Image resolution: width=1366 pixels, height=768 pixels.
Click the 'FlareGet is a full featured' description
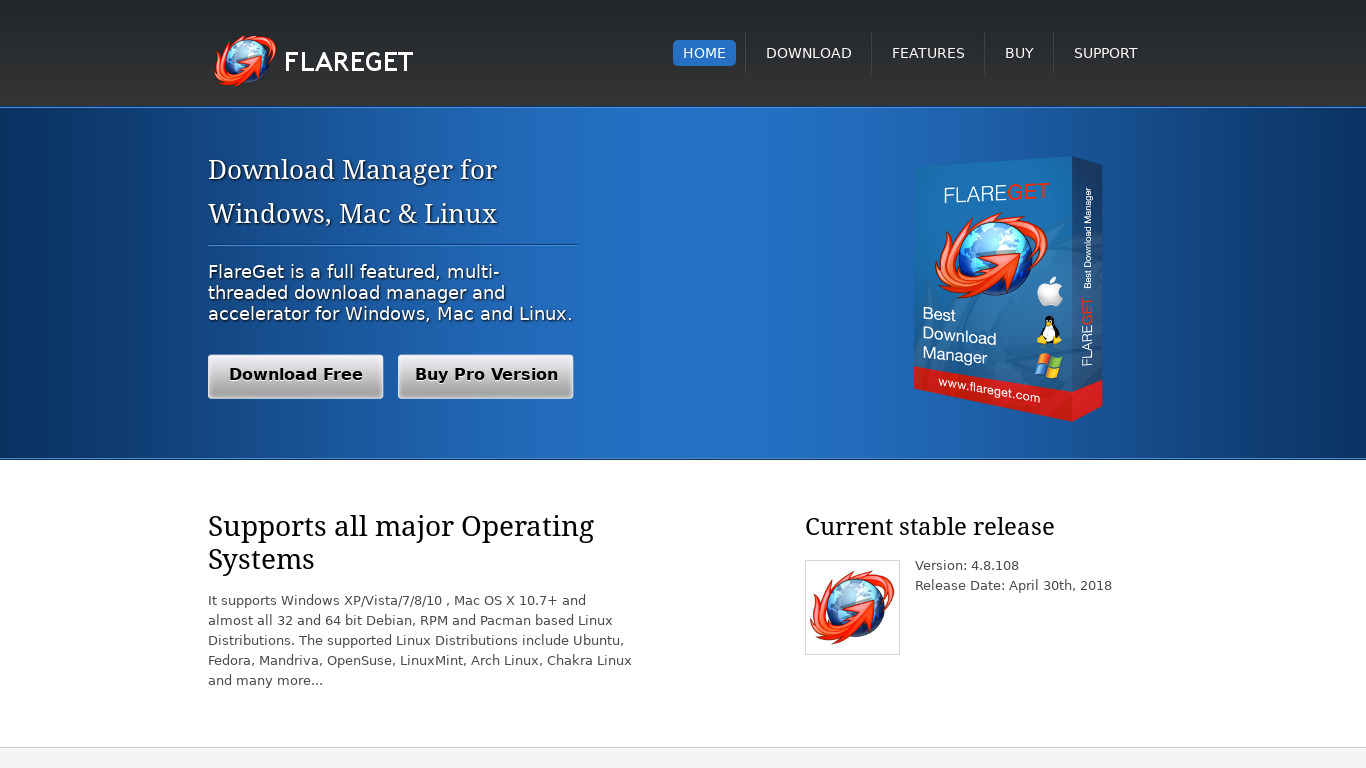390,293
